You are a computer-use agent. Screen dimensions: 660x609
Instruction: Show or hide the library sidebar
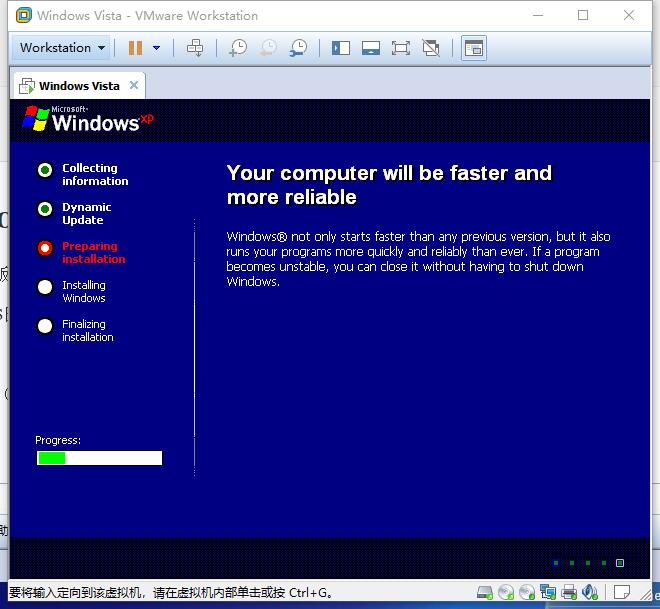[x=341, y=48]
